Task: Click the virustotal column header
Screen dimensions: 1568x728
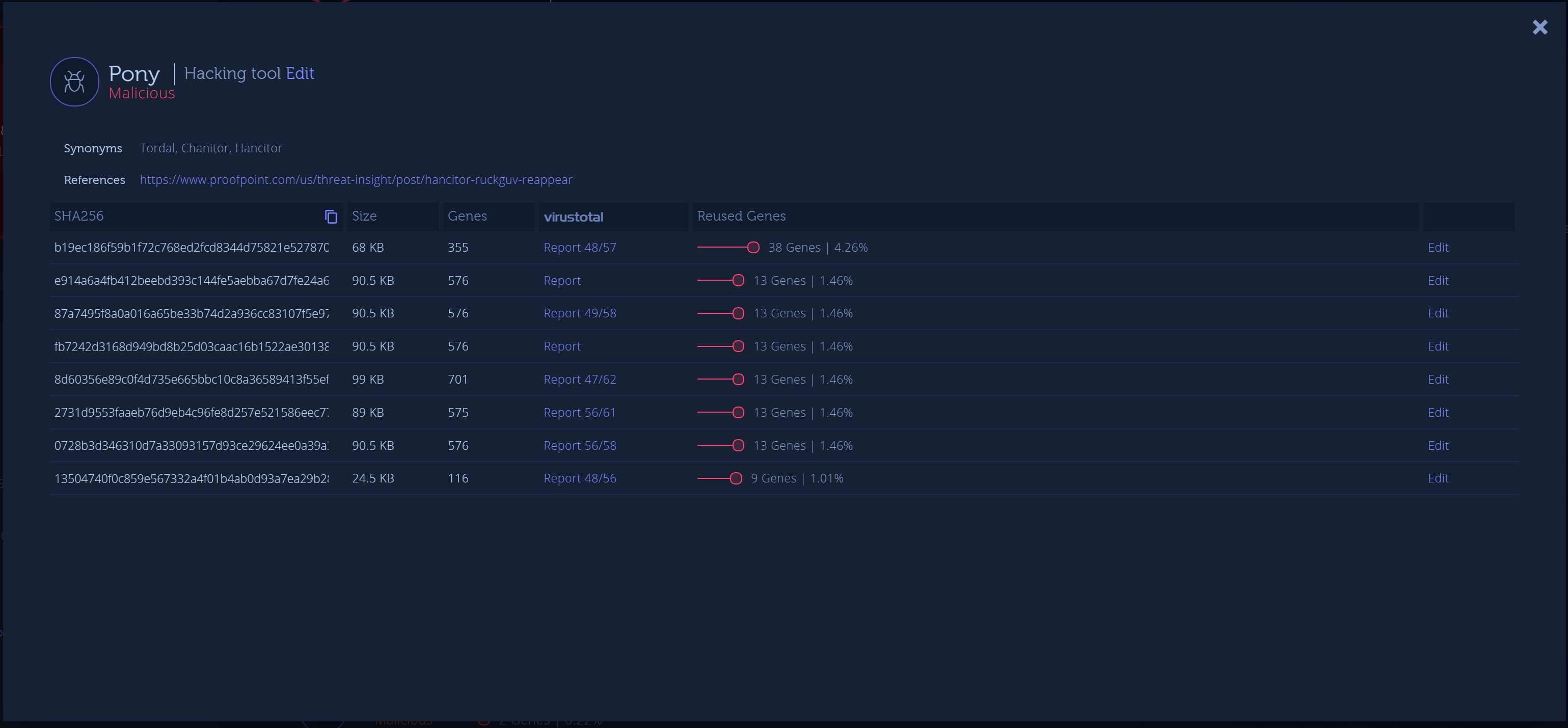Action: [573, 217]
